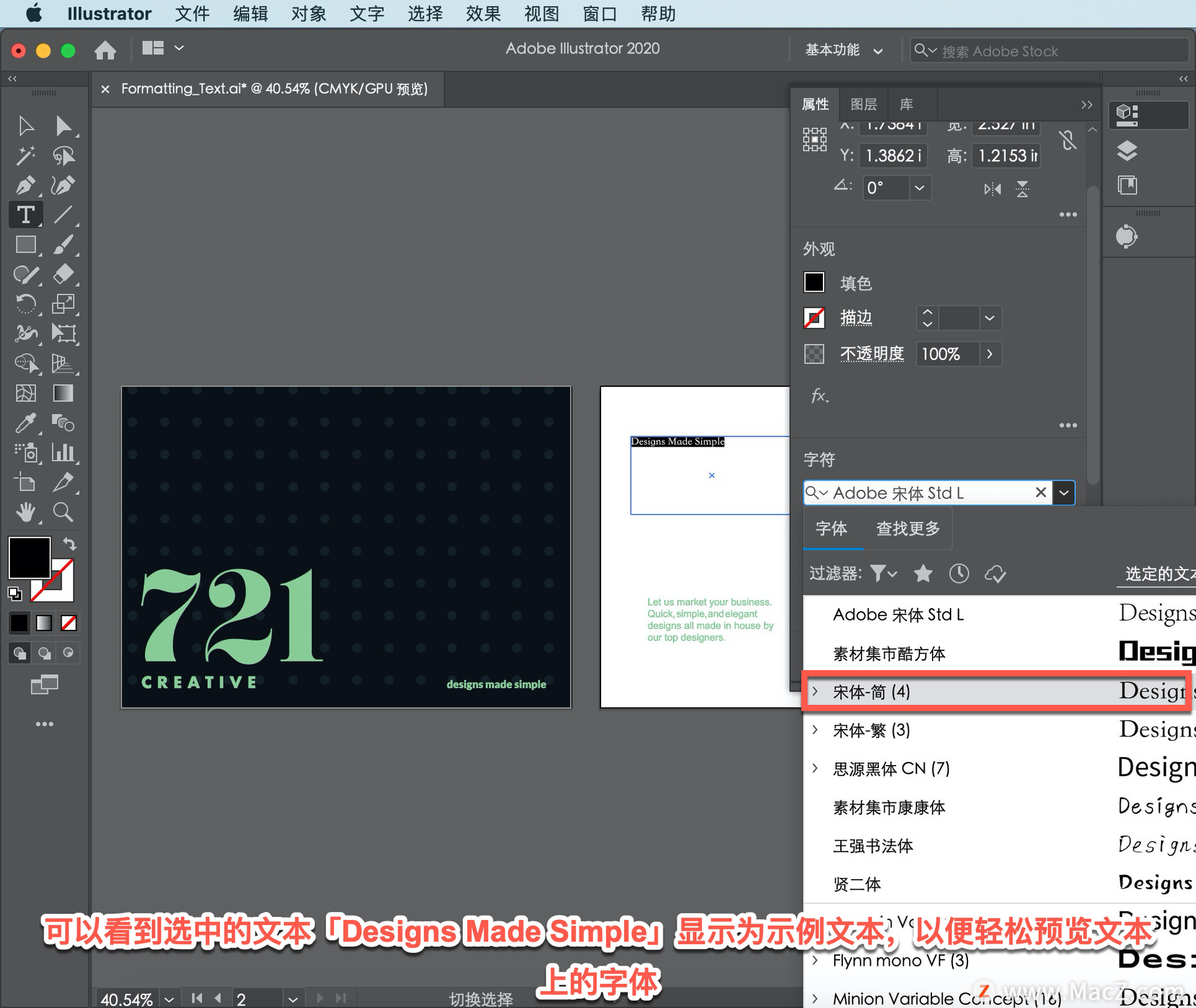Select the Zoom tool
1196x1008 pixels.
(63, 512)
